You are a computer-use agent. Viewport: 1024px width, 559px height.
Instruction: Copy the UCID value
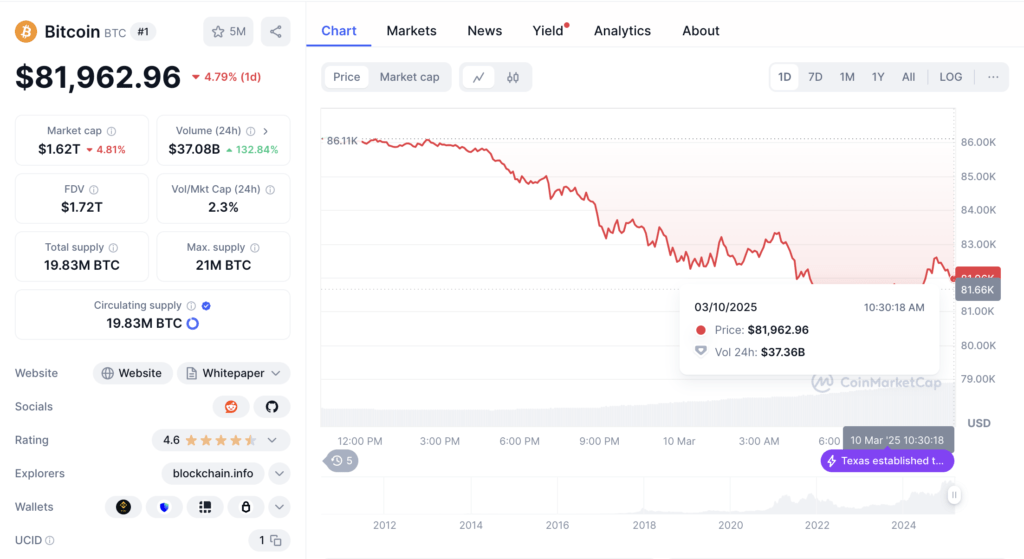coord(276,541)
